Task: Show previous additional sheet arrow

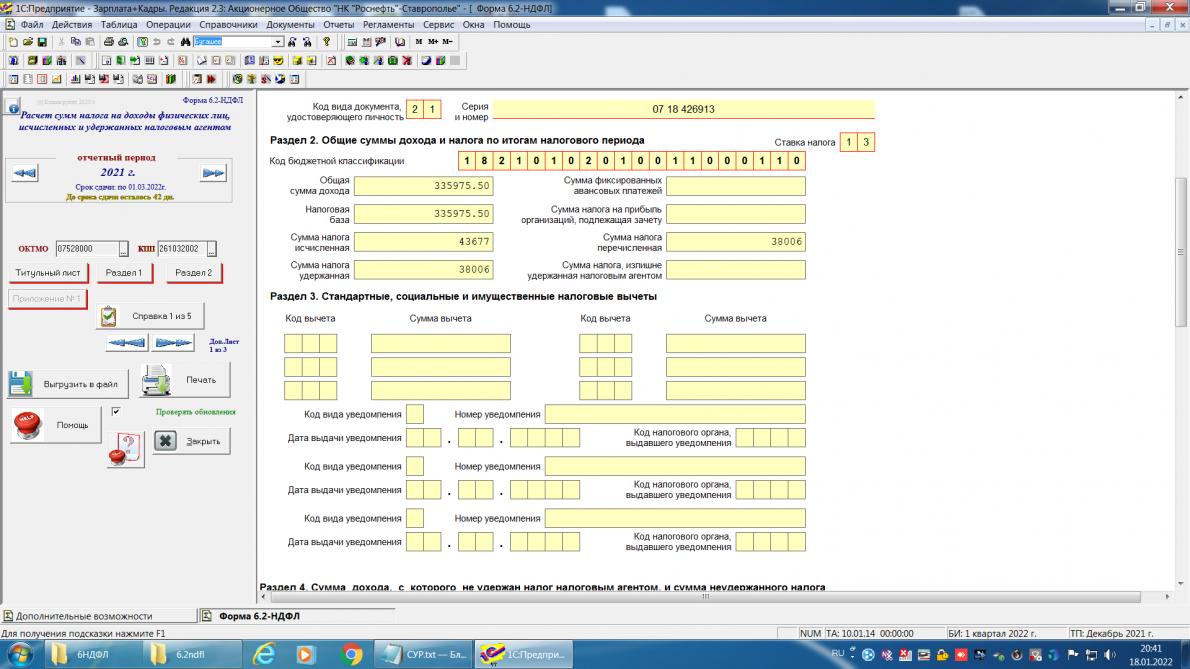Action: 126,343
